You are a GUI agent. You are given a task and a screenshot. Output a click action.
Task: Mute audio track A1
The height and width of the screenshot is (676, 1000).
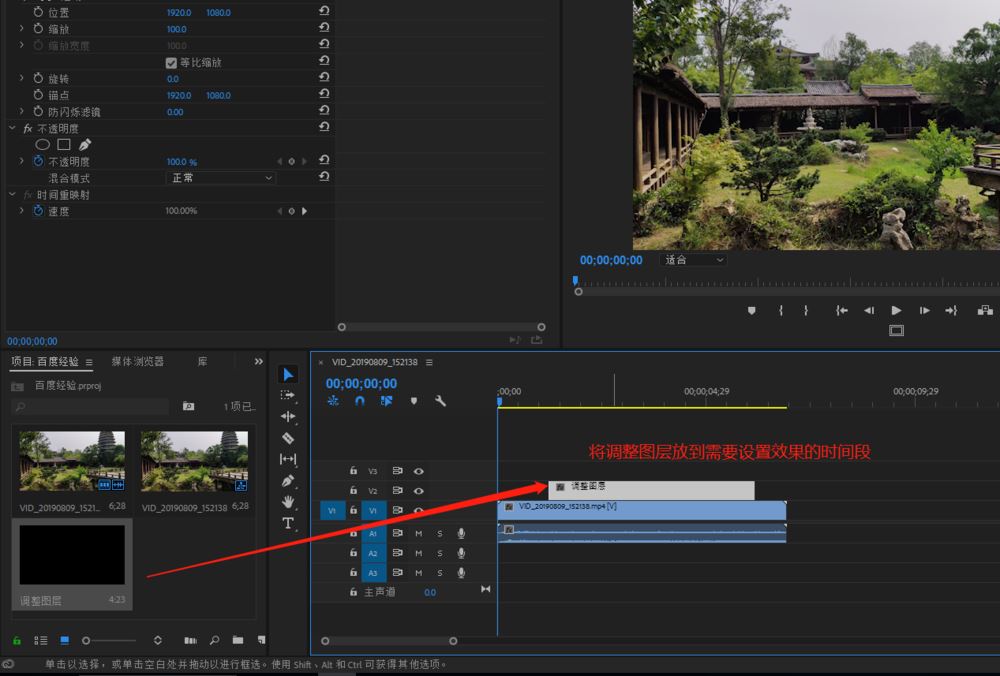pyautogui.click(x=418, y=534)
